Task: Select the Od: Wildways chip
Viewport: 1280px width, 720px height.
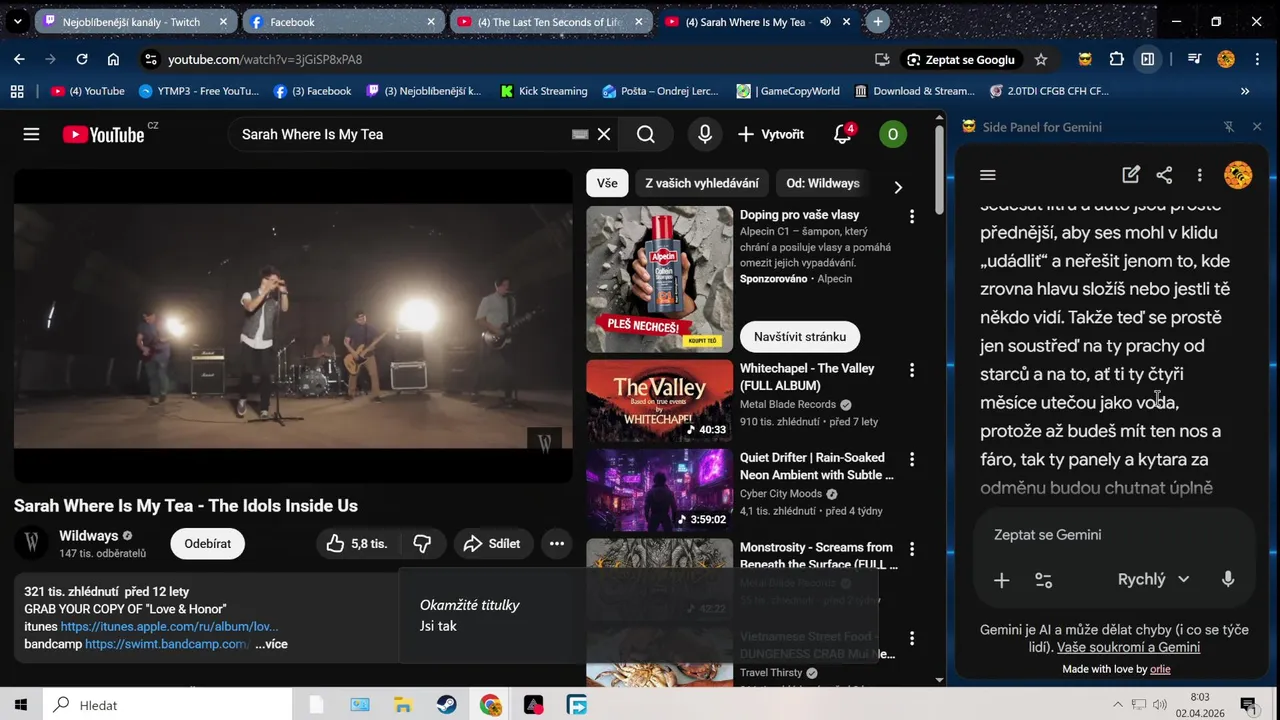Action: (x=822, y=183)
